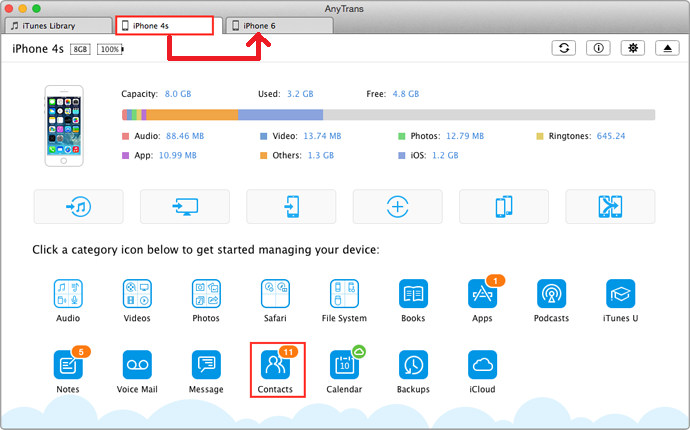690x430 pixels.
Task: Open the Apps category
Action: point(482,294)
